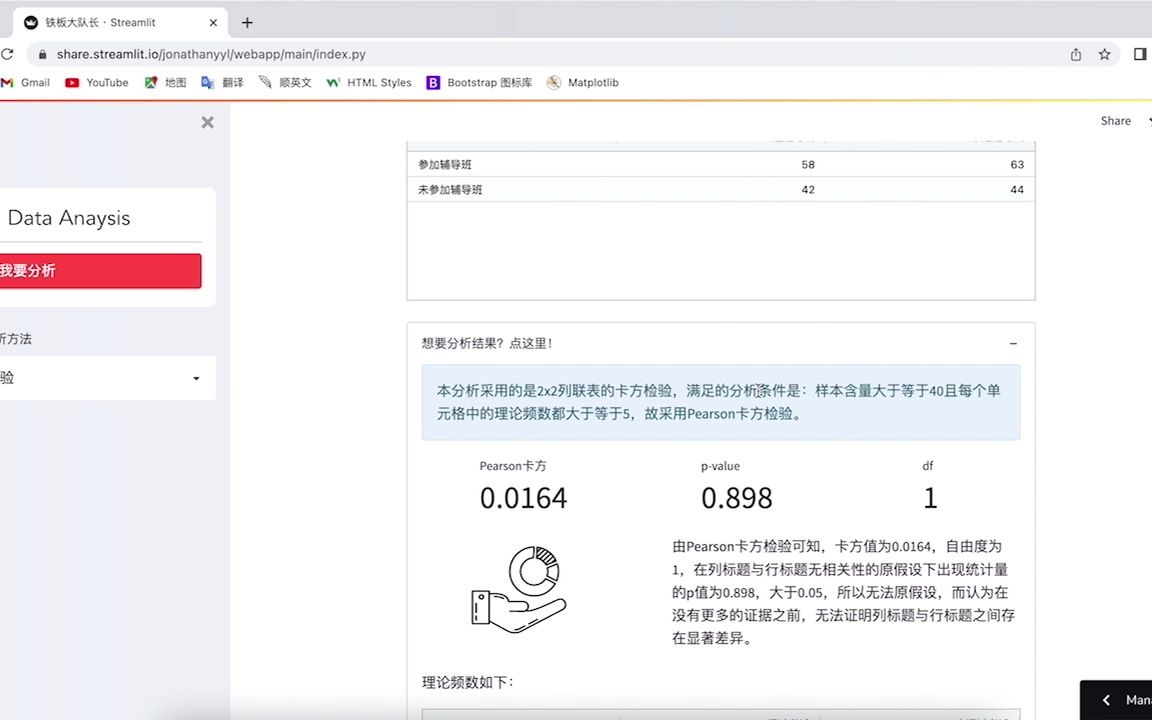This screenshot has width=1152, height=720.
Task: Open Chrome's side panel icon
Action: pyautogui.click(x=1140, y=54)
